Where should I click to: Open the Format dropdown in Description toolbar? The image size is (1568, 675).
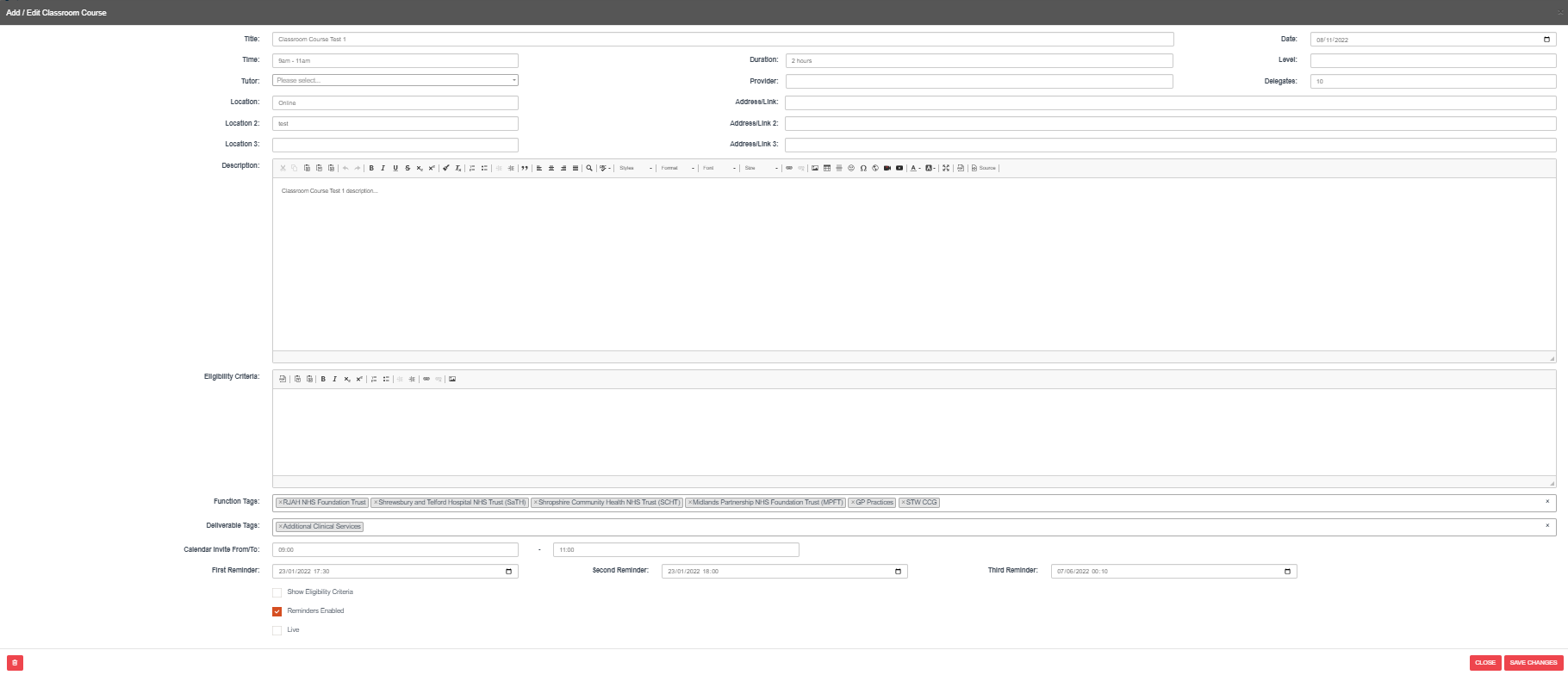tap(677, 169)
